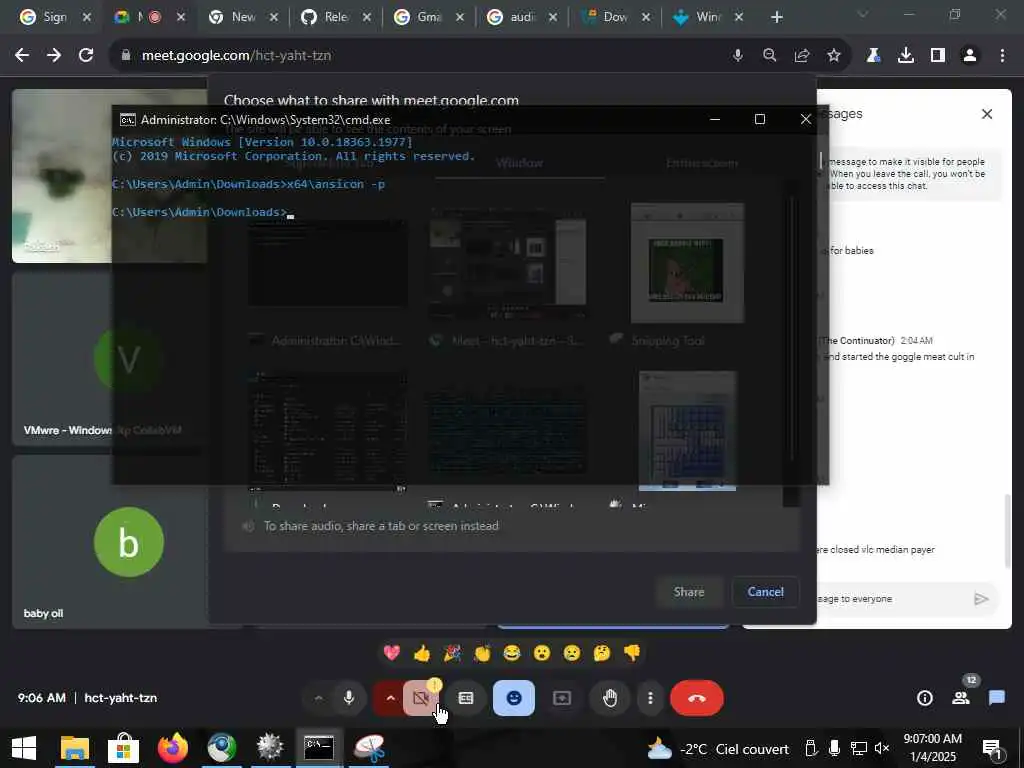Screen dimensions: 1024x768
Task: Open Windows Start menu
Action: (24, 748)
